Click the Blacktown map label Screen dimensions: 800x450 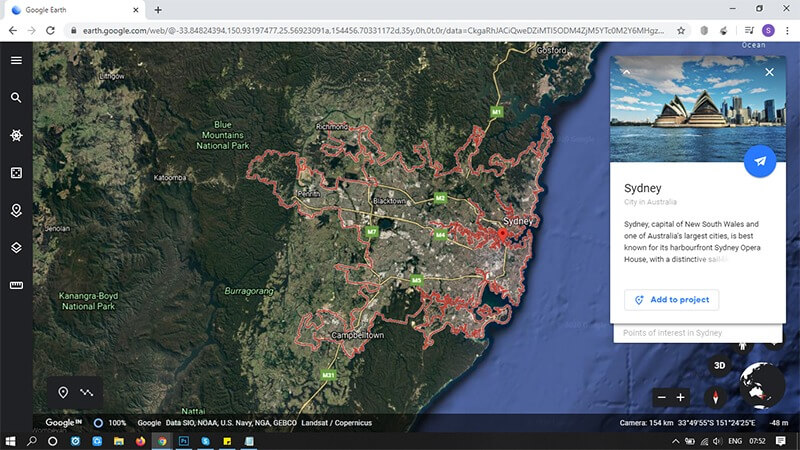[389, 201]
